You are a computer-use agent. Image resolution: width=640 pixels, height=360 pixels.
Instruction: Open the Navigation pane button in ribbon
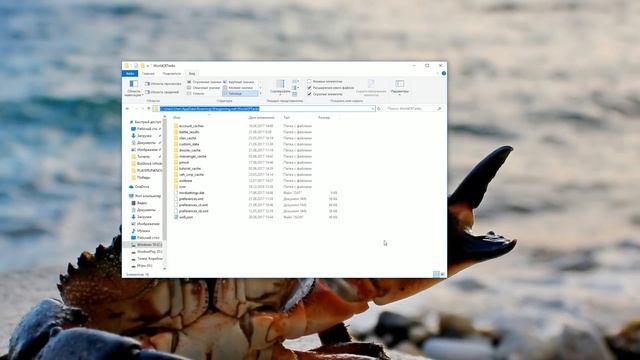click(x=133, y=88)
